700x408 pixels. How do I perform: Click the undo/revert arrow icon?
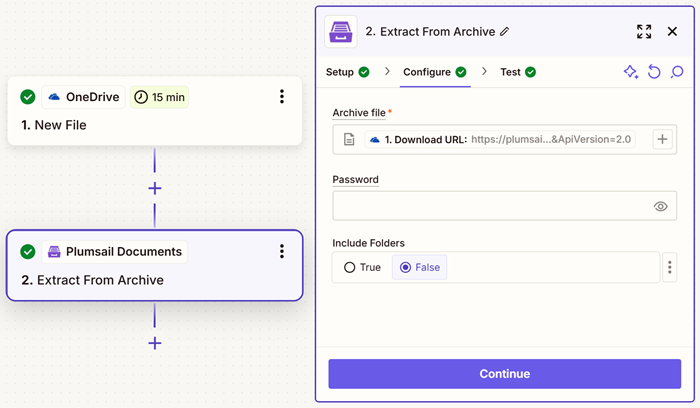pyautogui.click(x=654, y=72)
